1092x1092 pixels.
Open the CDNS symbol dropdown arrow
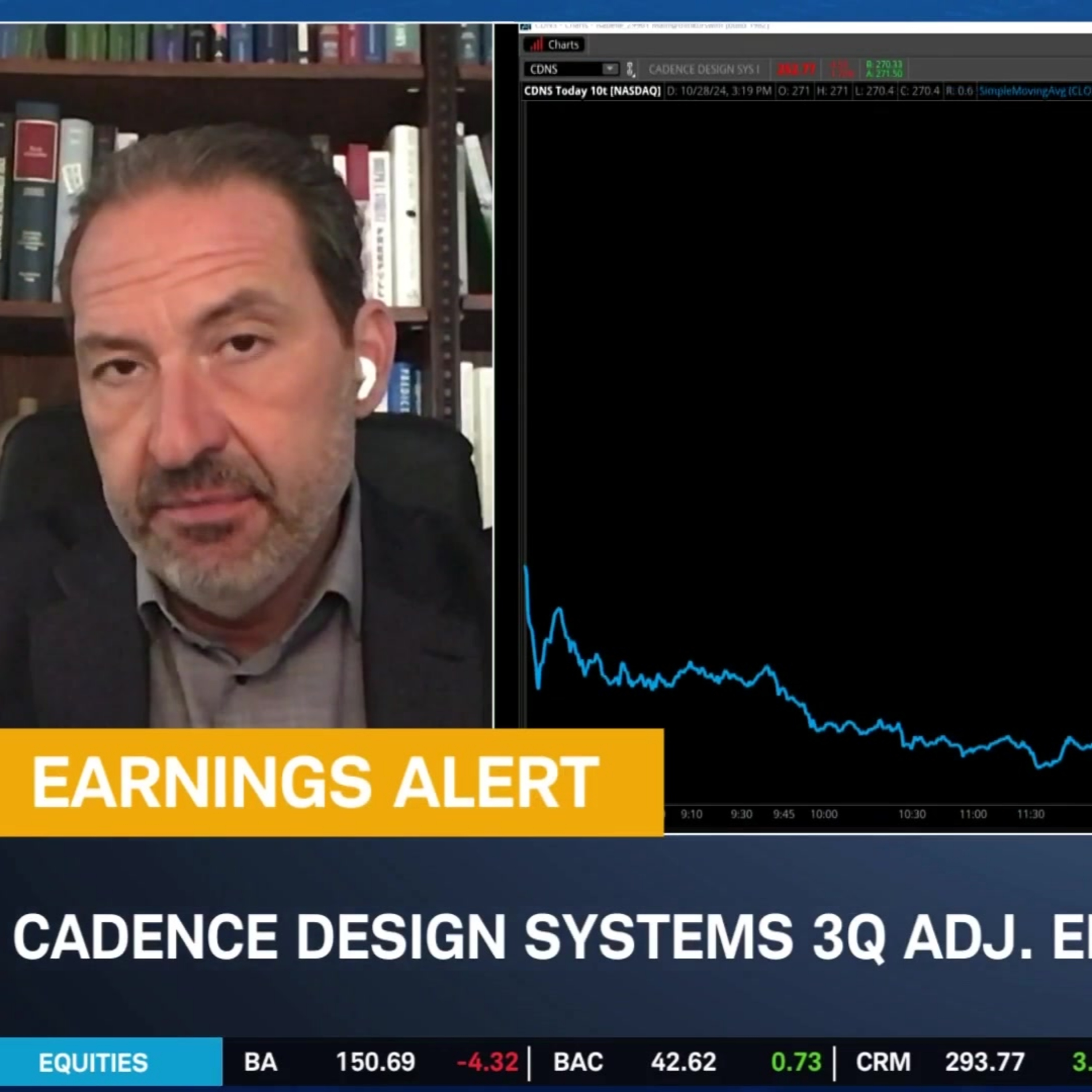(x=610, y=69)
